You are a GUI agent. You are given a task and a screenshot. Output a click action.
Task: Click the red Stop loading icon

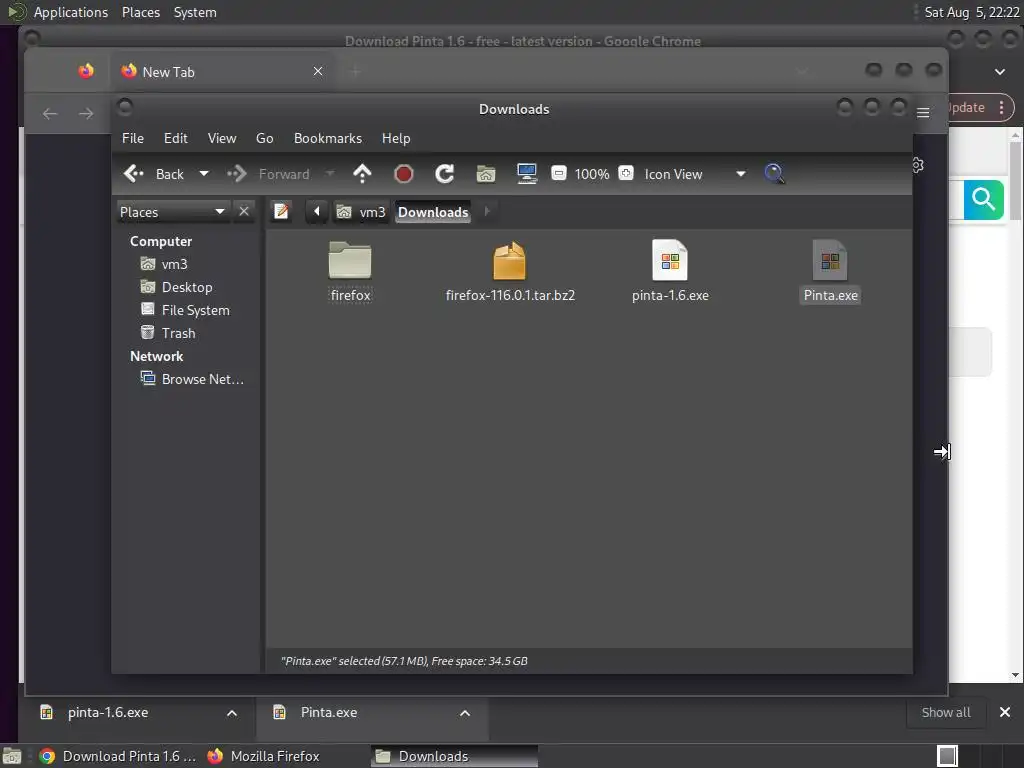point(404,174)
